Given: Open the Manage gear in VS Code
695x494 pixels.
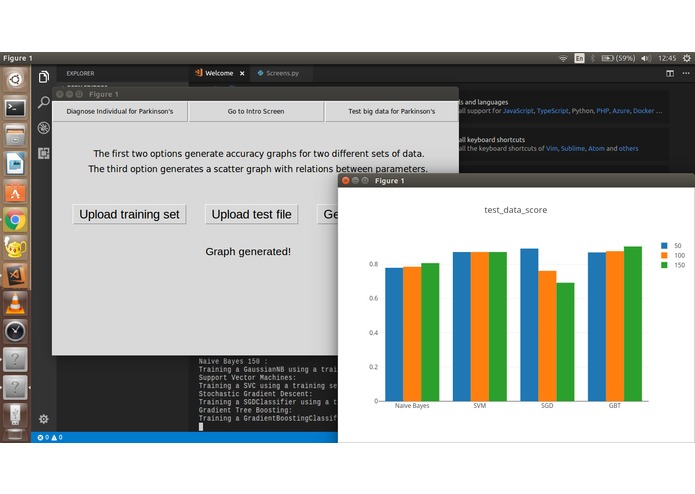Looking at the screenshot, I should (43, 419).
